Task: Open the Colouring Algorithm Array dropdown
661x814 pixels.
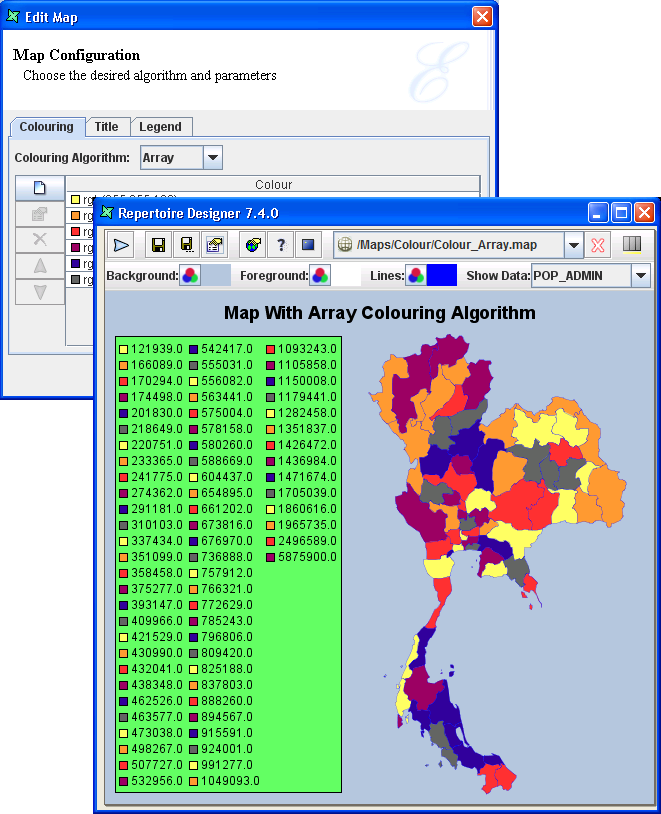Action: coord(212,158)
